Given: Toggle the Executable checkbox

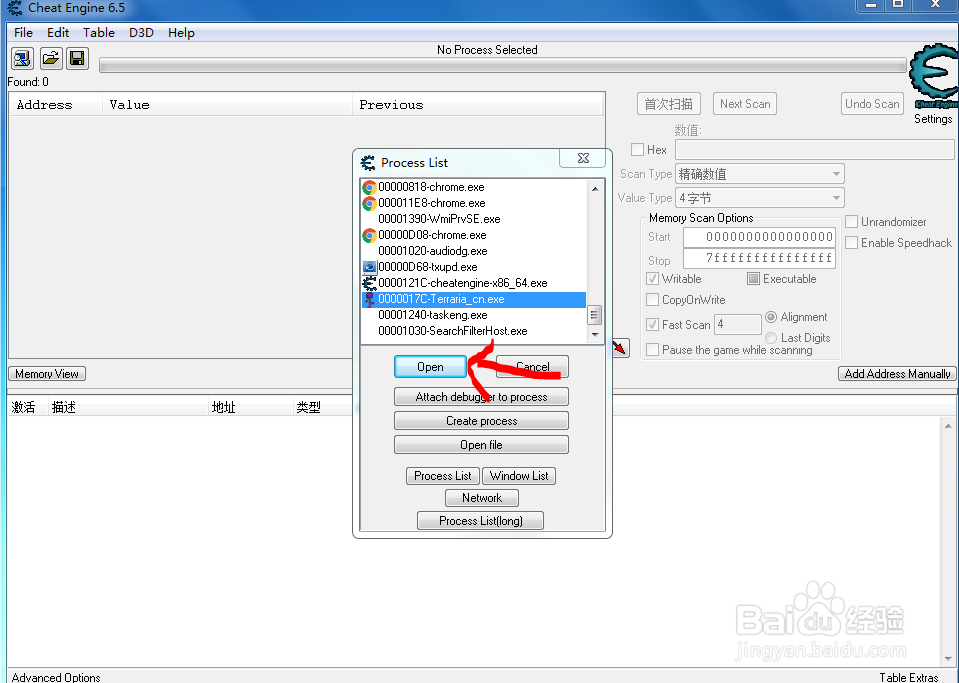Looking at the screenshot, I should pos(754,279).
